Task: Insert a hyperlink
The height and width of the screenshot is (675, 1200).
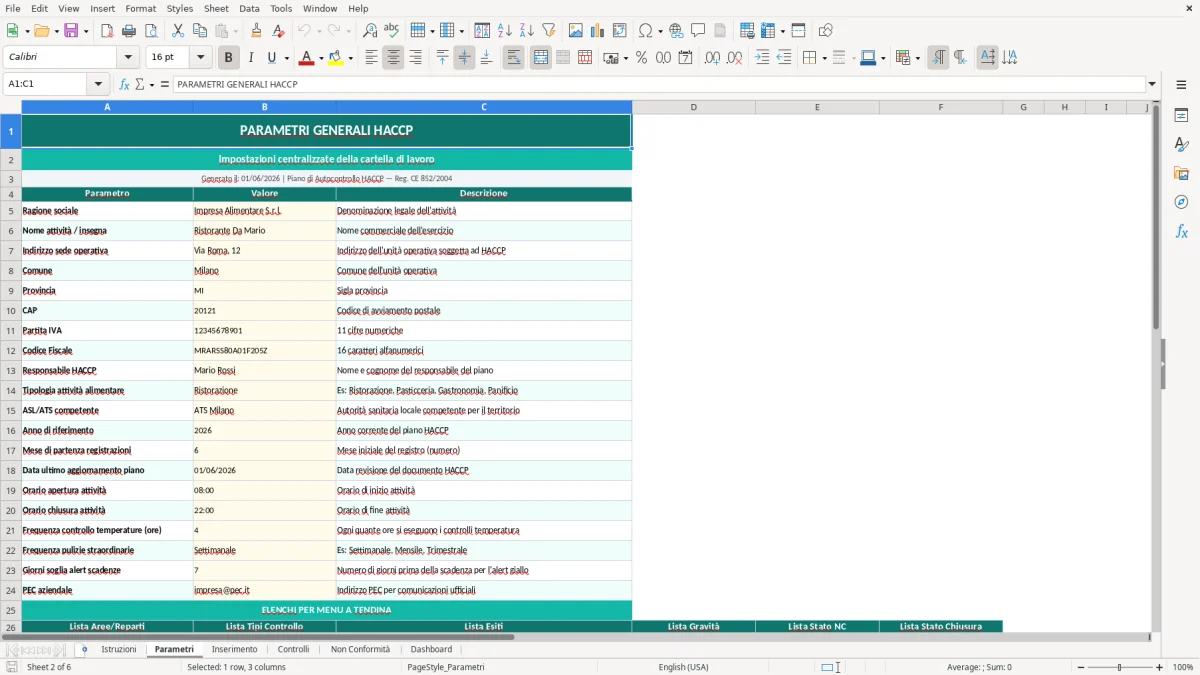Action: tap(676, 31)
